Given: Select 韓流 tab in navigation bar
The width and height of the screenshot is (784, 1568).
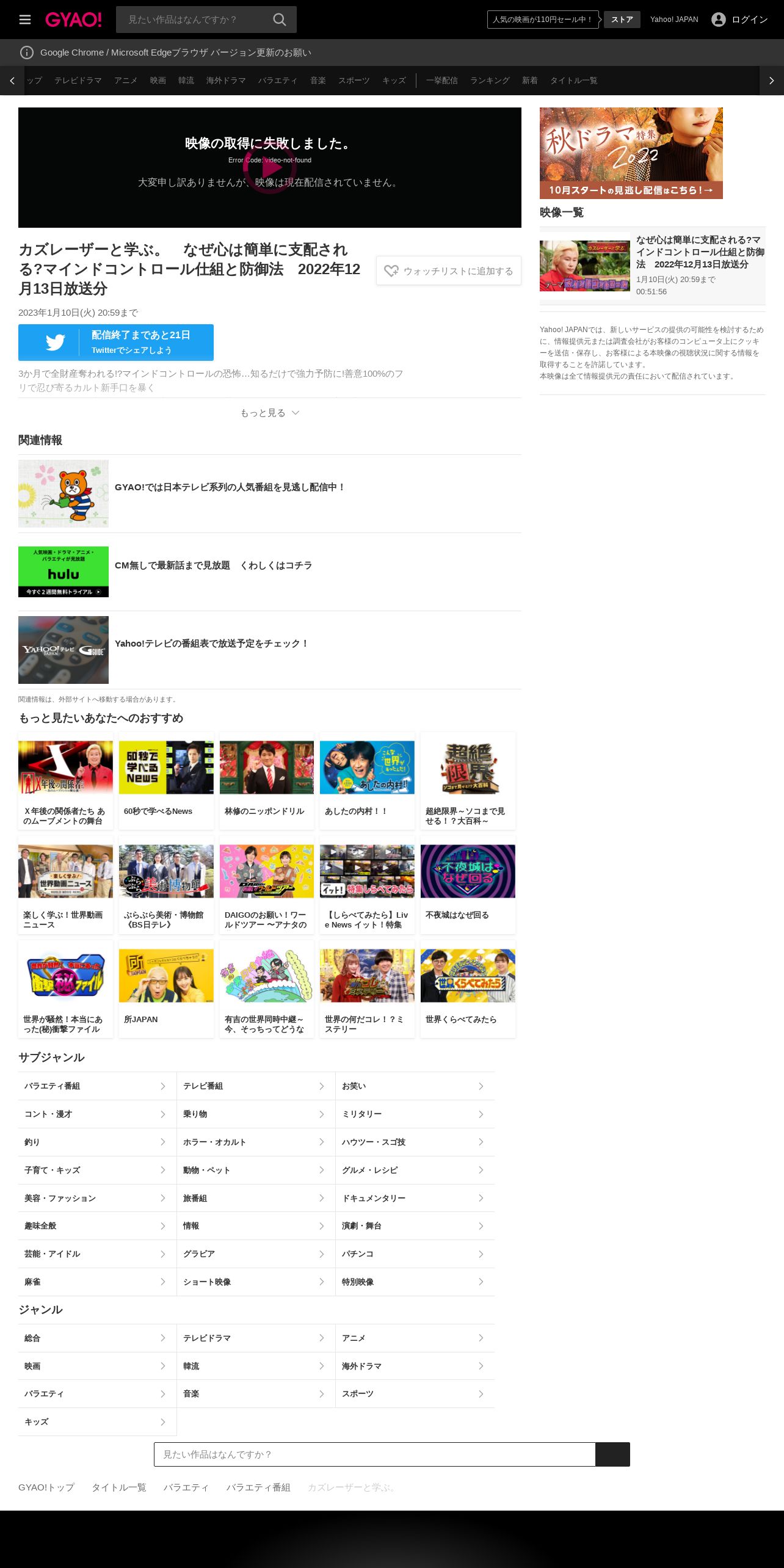Looking at the screenshot, I should (186, 81).
